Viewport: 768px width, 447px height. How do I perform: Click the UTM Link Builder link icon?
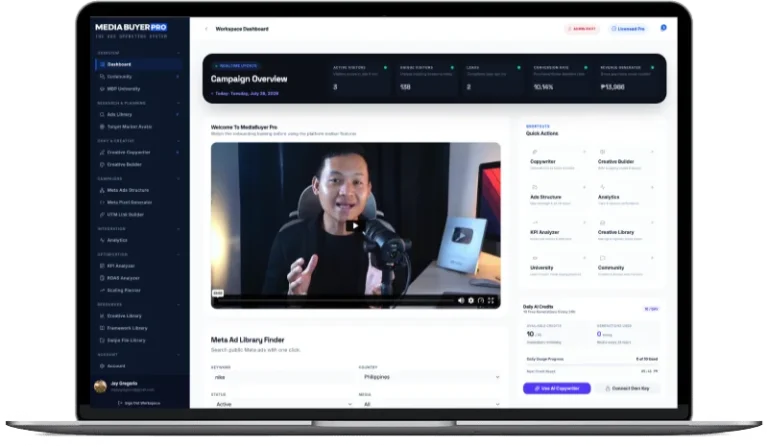102,214
